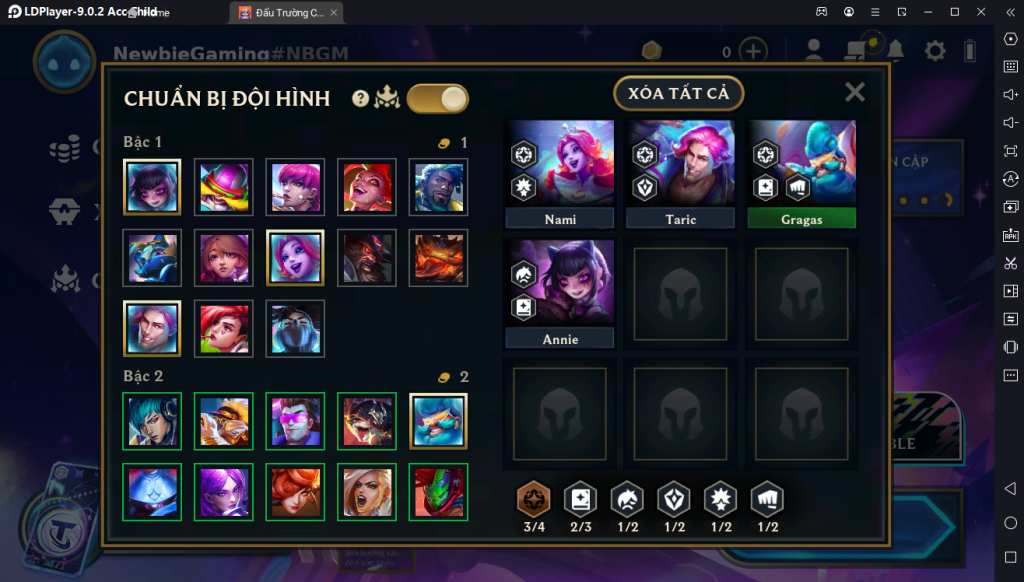Close the team planner dialog
The height and width of the screenshot is (582, 1024).
854,92
